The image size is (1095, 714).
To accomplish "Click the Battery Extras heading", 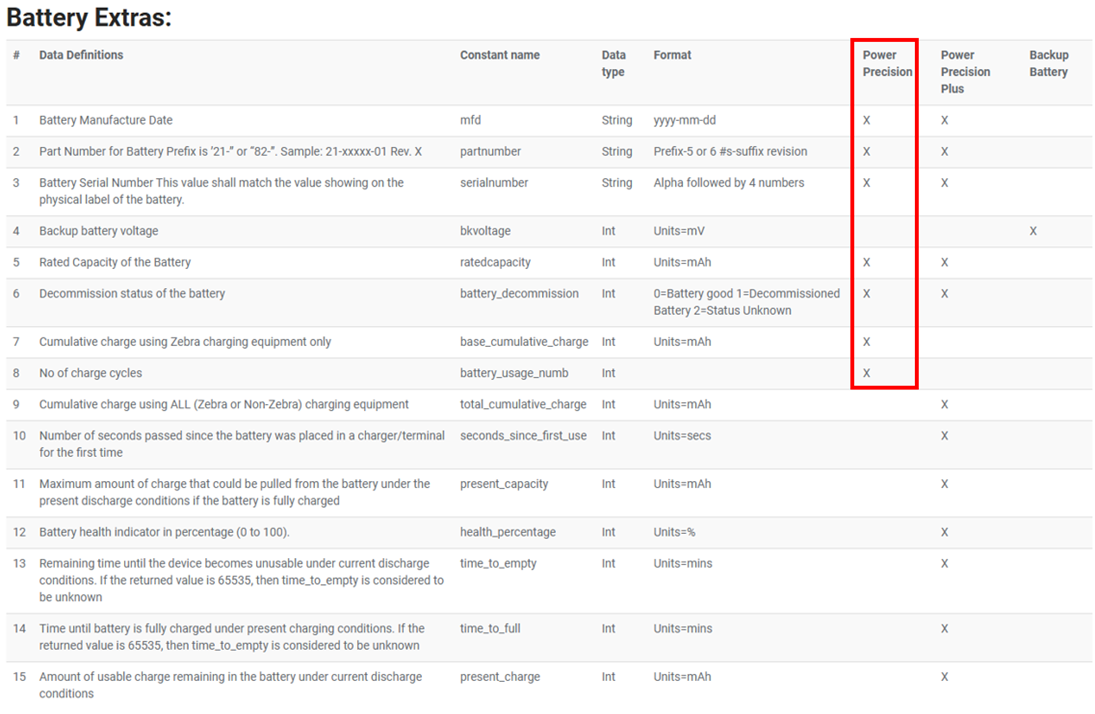I will (x=89, y=17).
